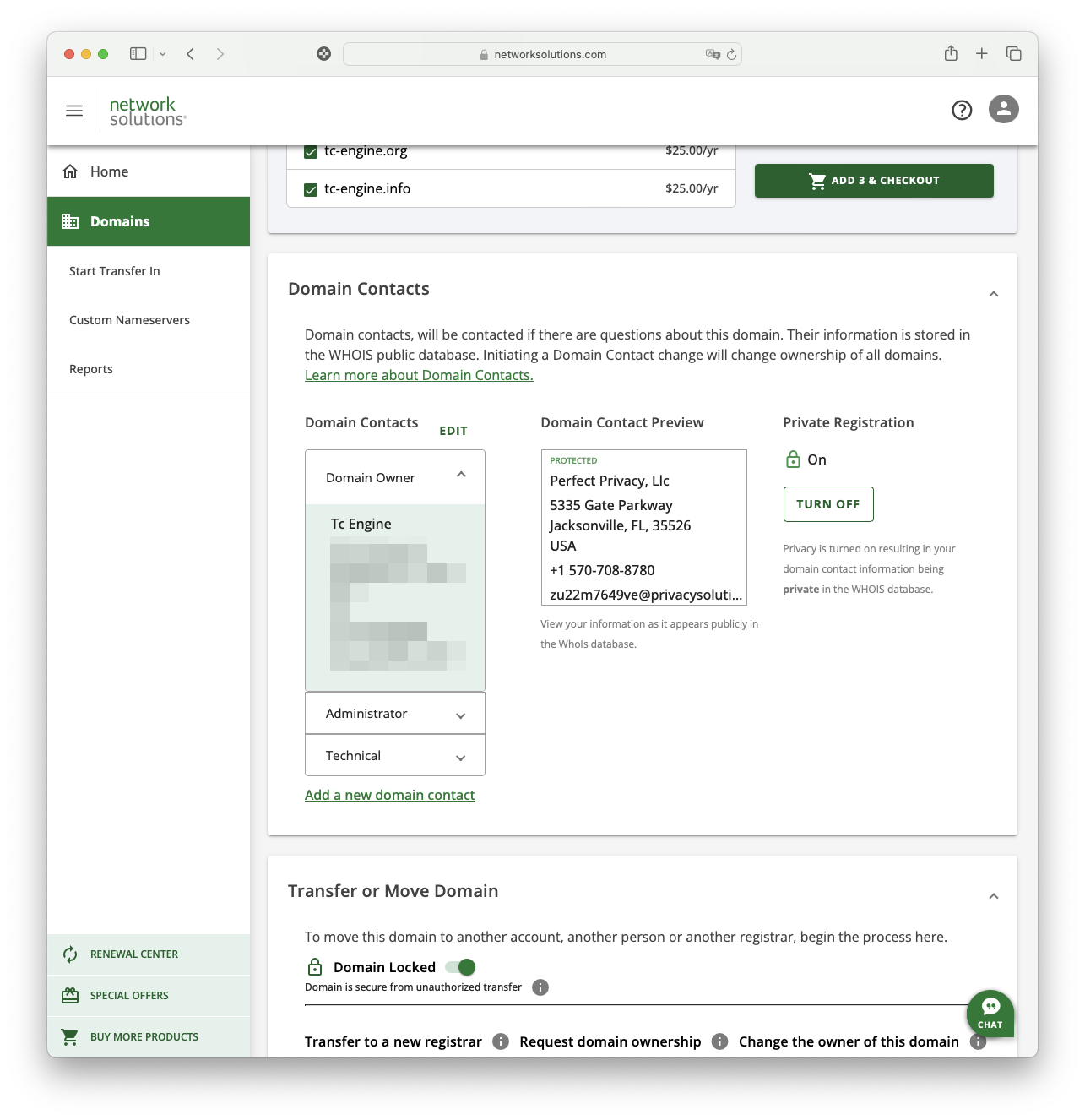Click Add a new domain contact link

click(390, 795)
